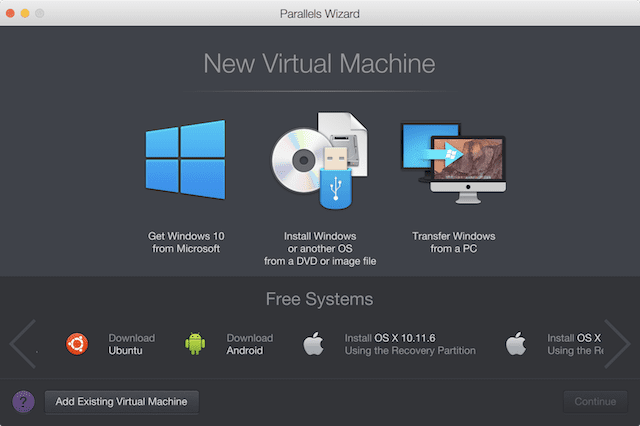Click the orange Ubuntu logo icon
640x426 pixels.
(x=78, y=345)
